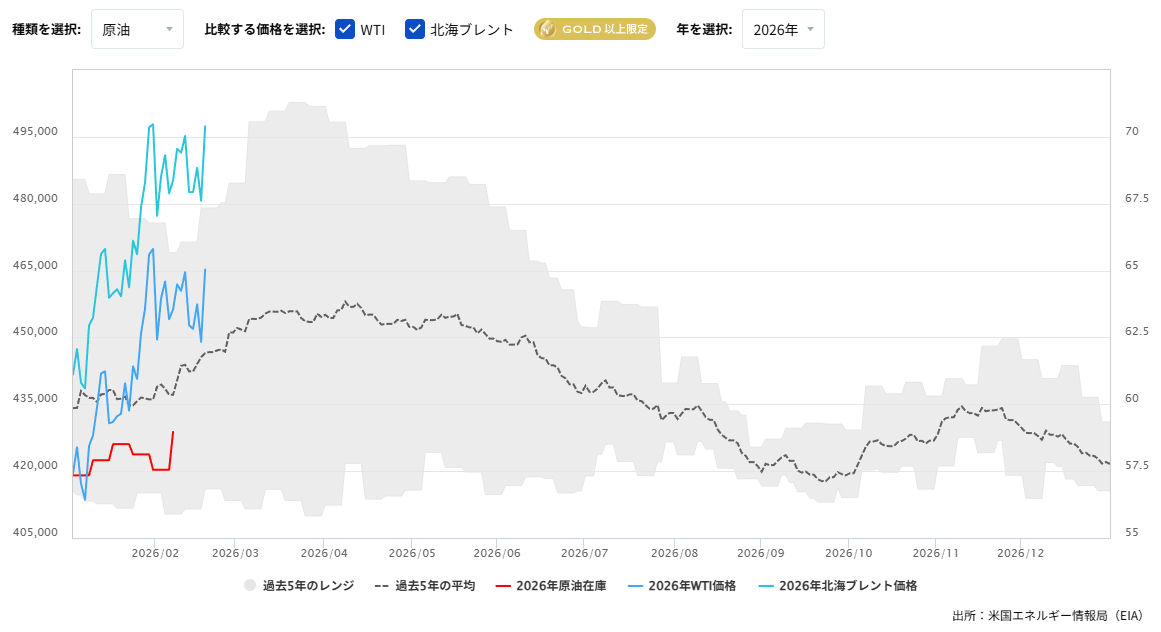
Task: Click the dropdown arrow next to 原油
Action: click(167, 29)
